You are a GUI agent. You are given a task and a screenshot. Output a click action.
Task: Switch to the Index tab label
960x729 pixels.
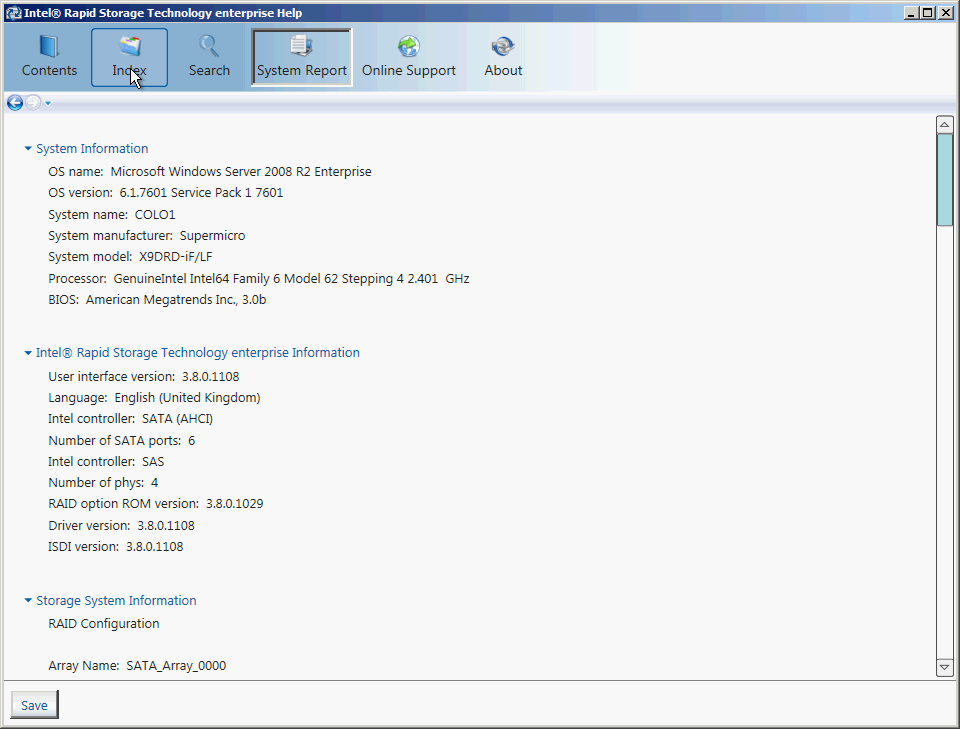[x=129, y=70]
